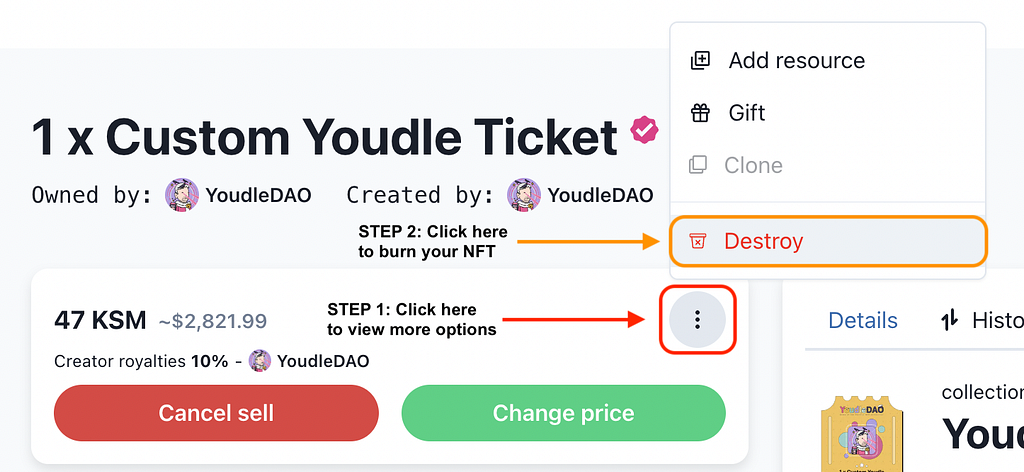Click the Clone copy icon

tap(697, 165)
